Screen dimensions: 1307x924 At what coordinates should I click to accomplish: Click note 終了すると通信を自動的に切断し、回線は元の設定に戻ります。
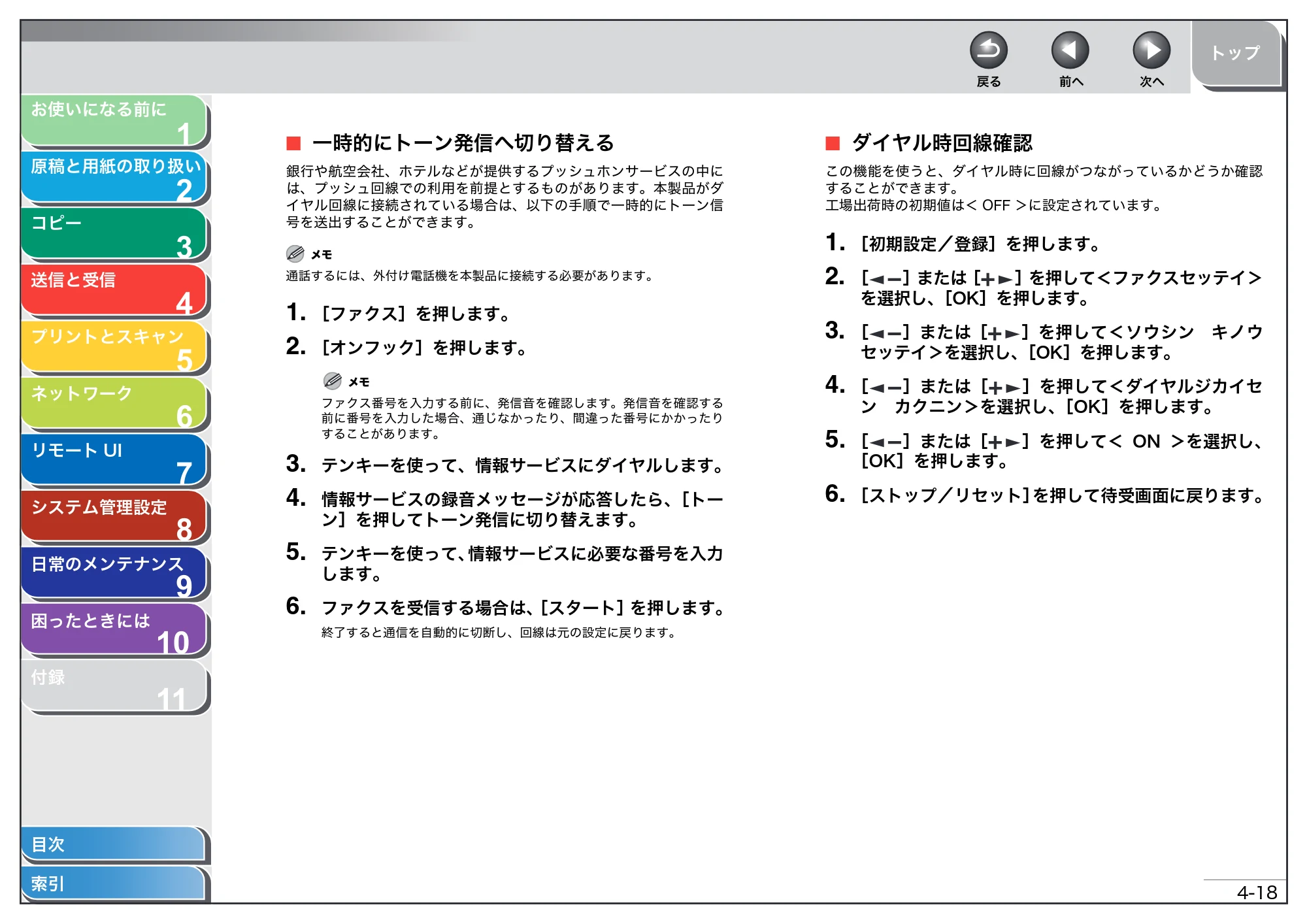499,633
